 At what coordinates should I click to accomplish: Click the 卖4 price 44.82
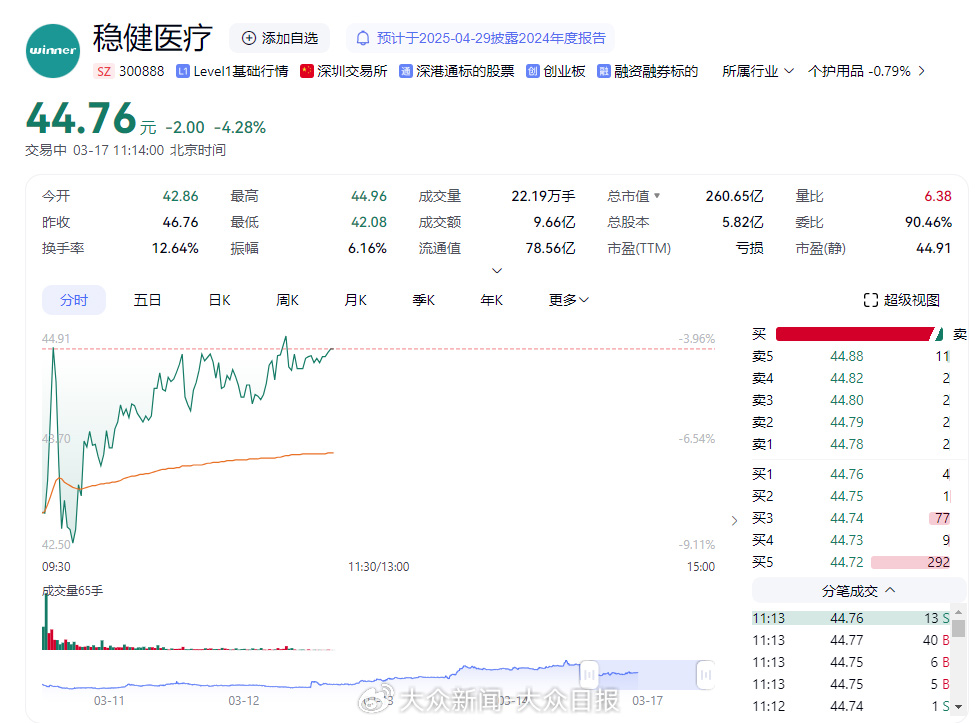point(846,378)
